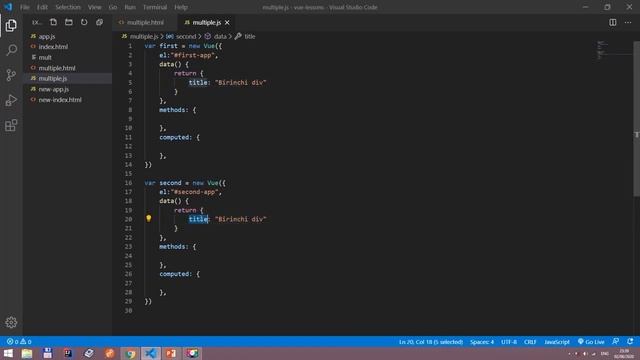640x360 pixels.
Task: Open the Run and Debug view
Action: click(x=11, y=100)
